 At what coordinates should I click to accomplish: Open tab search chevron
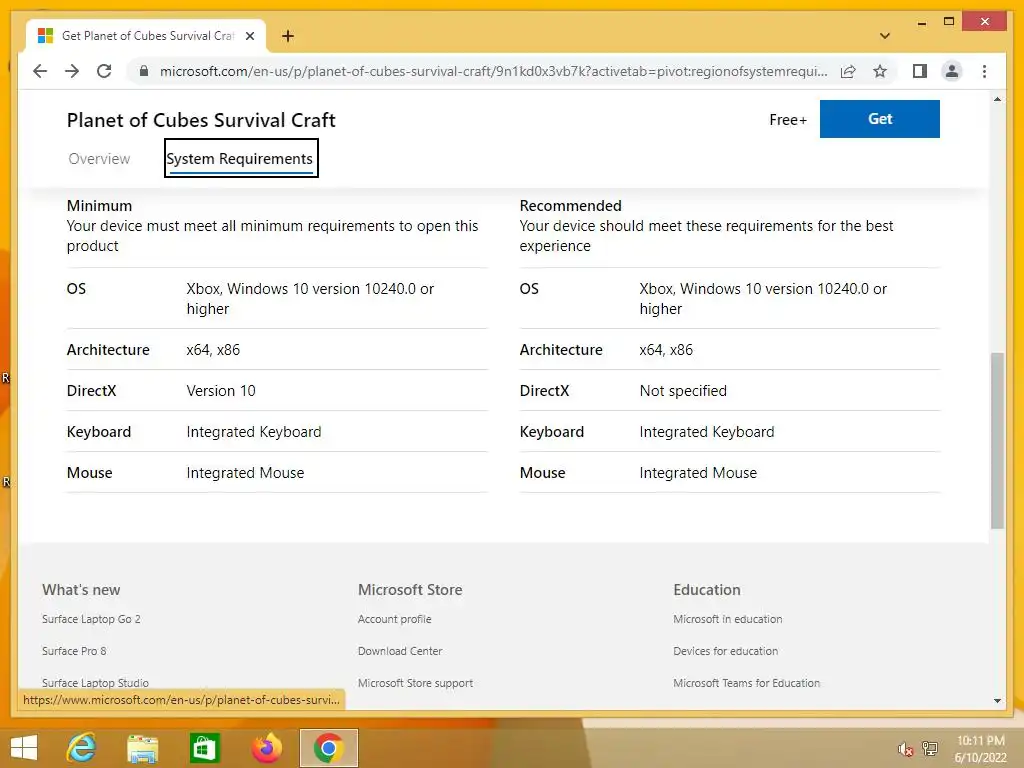(885, 36)
